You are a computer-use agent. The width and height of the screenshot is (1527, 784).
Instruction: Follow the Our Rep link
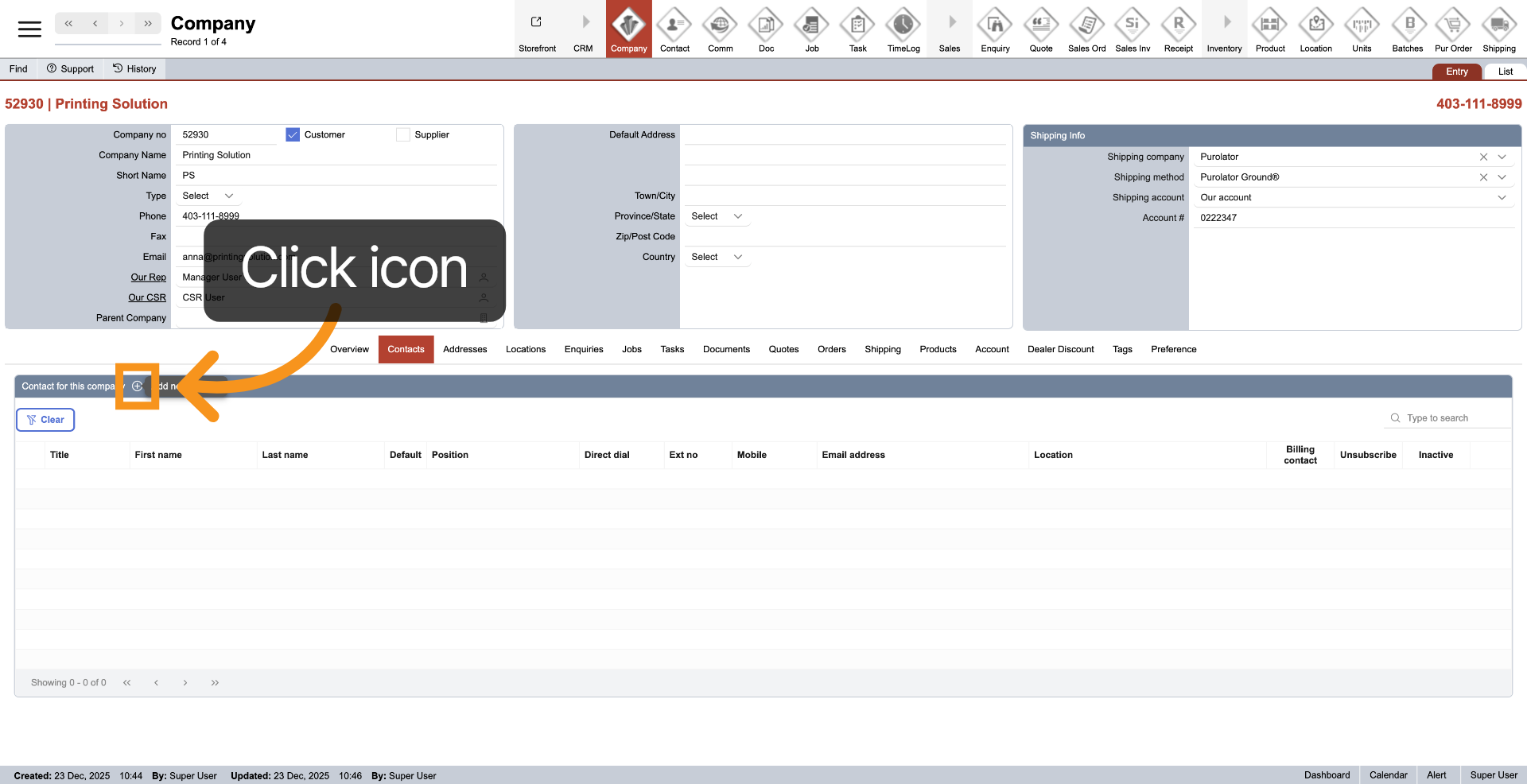(149, 278)
